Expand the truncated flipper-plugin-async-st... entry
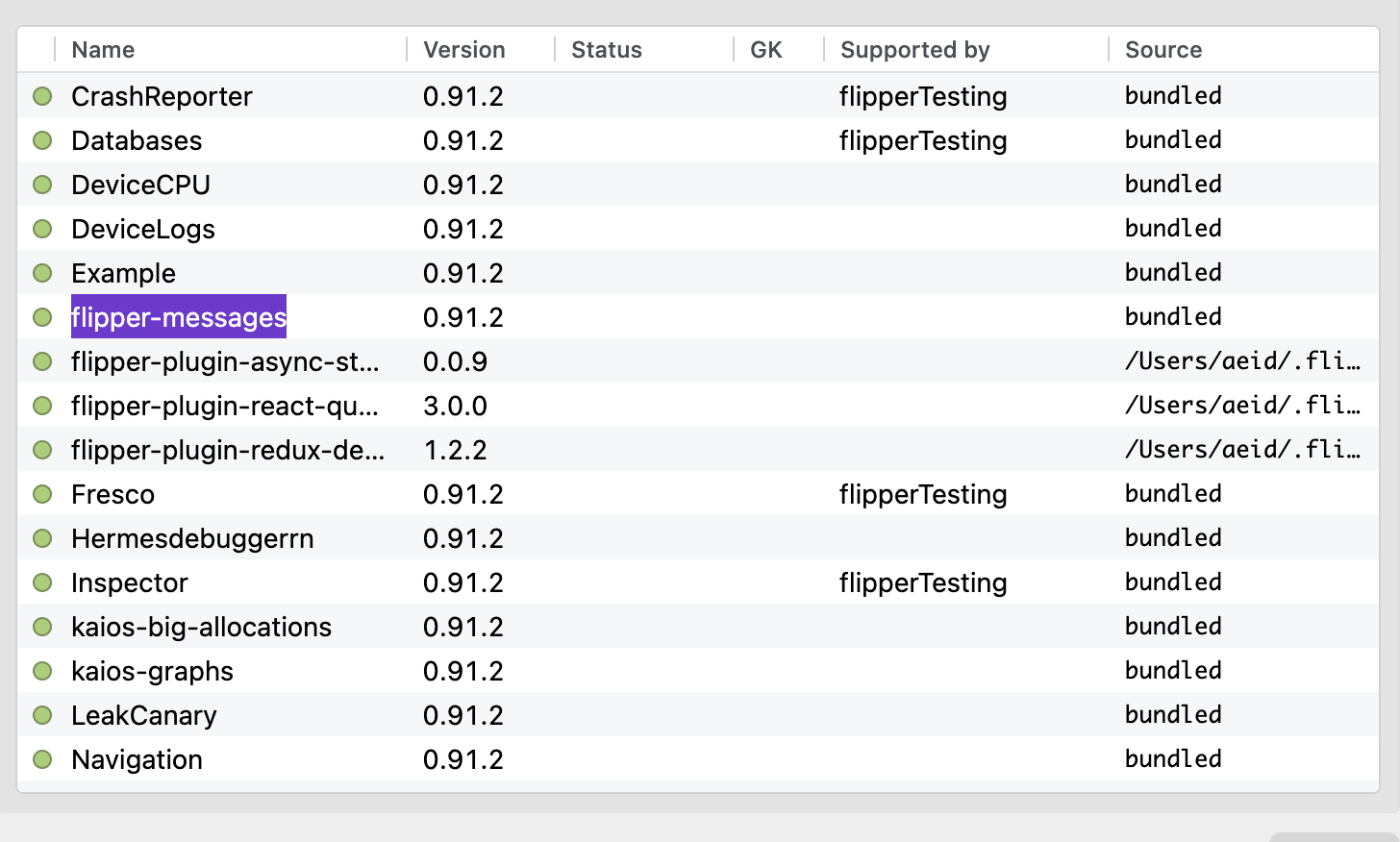Viewport: 1400px width, 842px height. pyautogui.click(x=225, y=361)
